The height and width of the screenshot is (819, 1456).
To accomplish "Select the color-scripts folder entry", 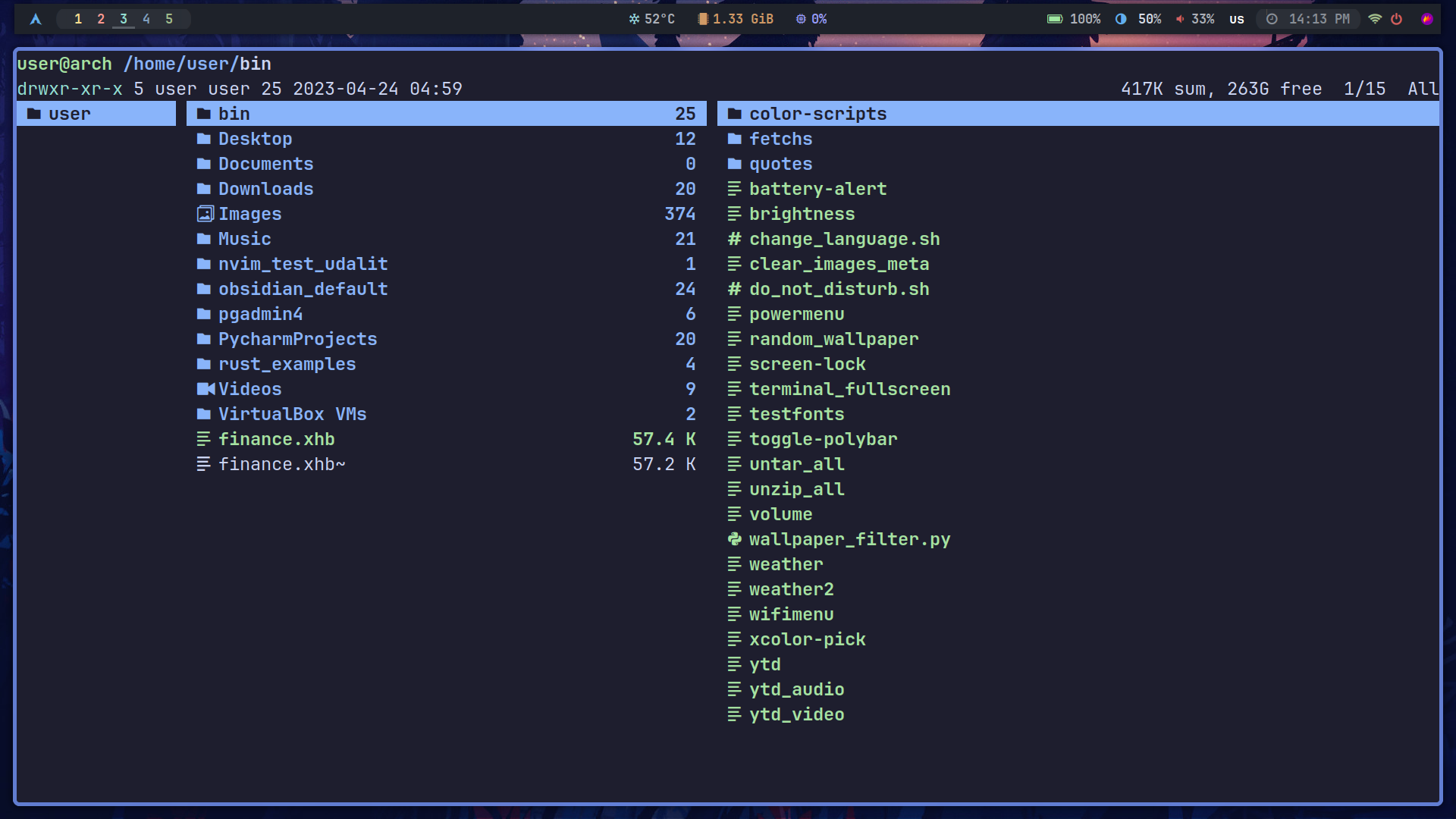I will coord(817,114).
